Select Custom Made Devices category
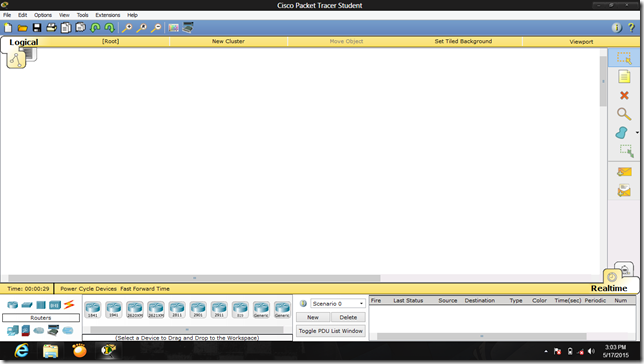 [x=53, y=330]
